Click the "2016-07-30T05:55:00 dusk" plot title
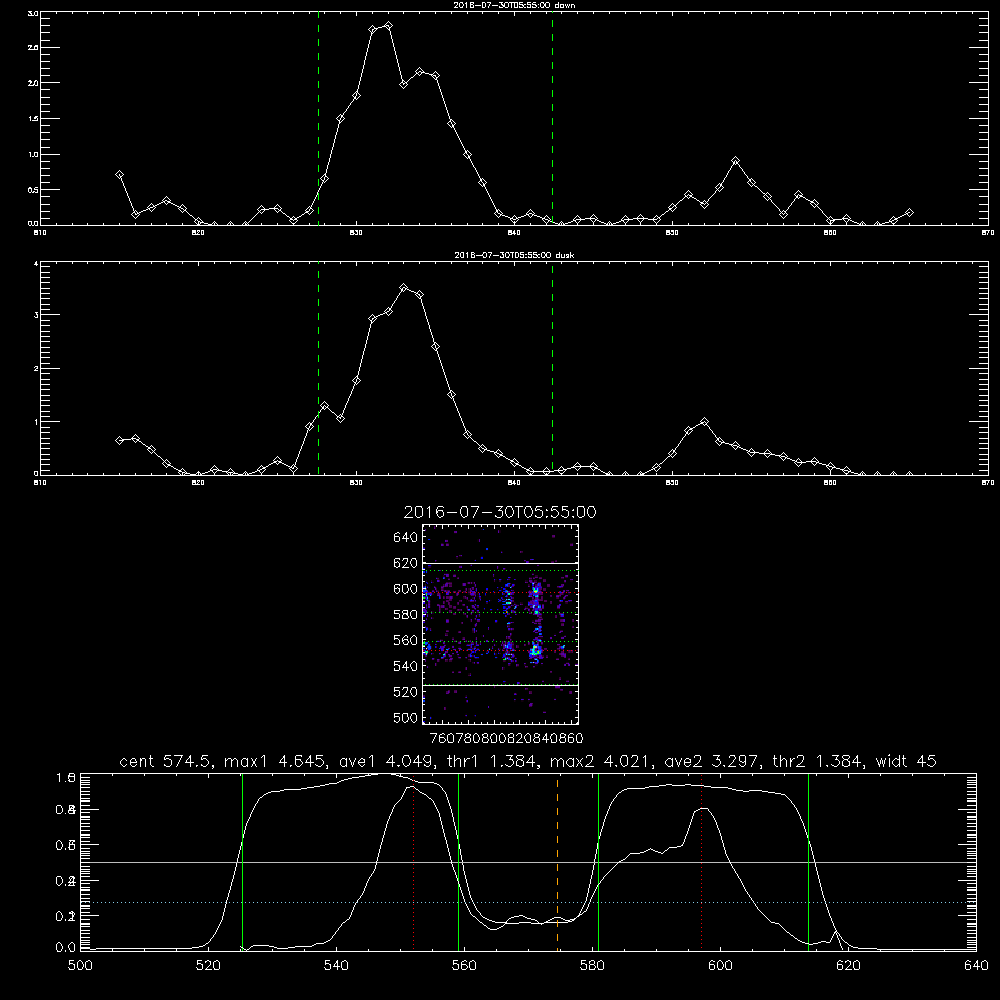 click(x=514, y=255)
